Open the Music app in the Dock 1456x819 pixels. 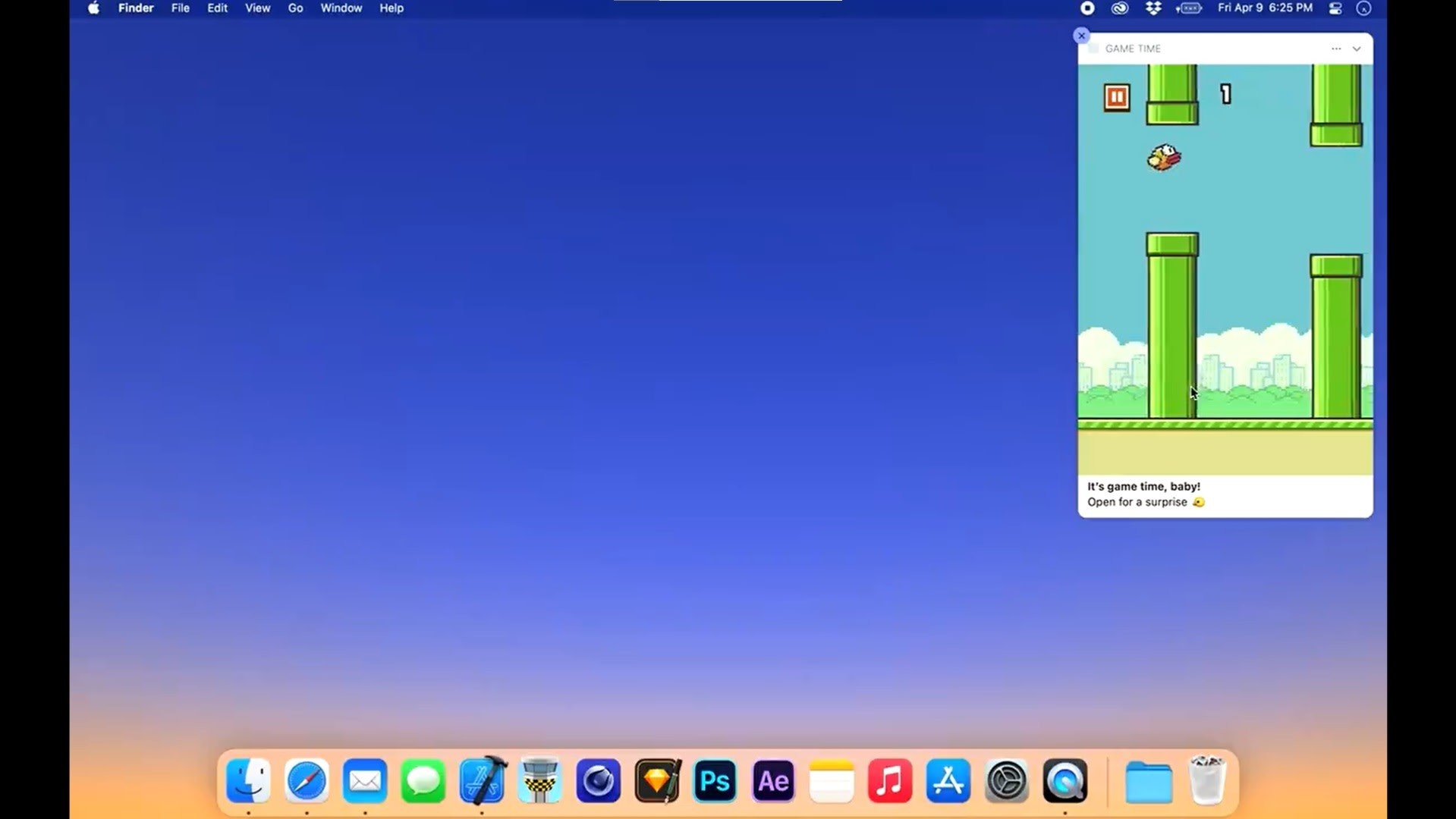pos(890,780)
